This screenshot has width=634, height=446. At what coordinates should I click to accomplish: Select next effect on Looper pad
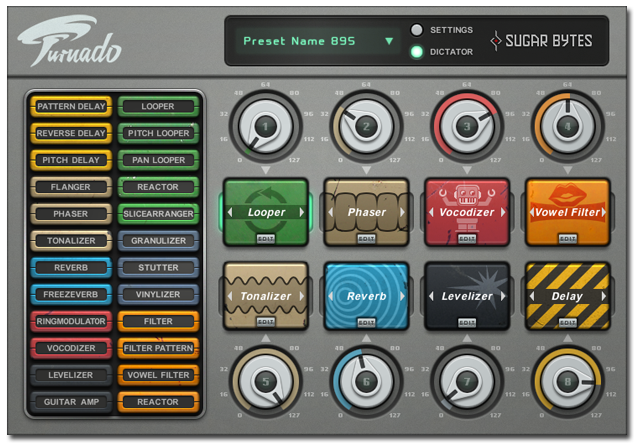302,212
